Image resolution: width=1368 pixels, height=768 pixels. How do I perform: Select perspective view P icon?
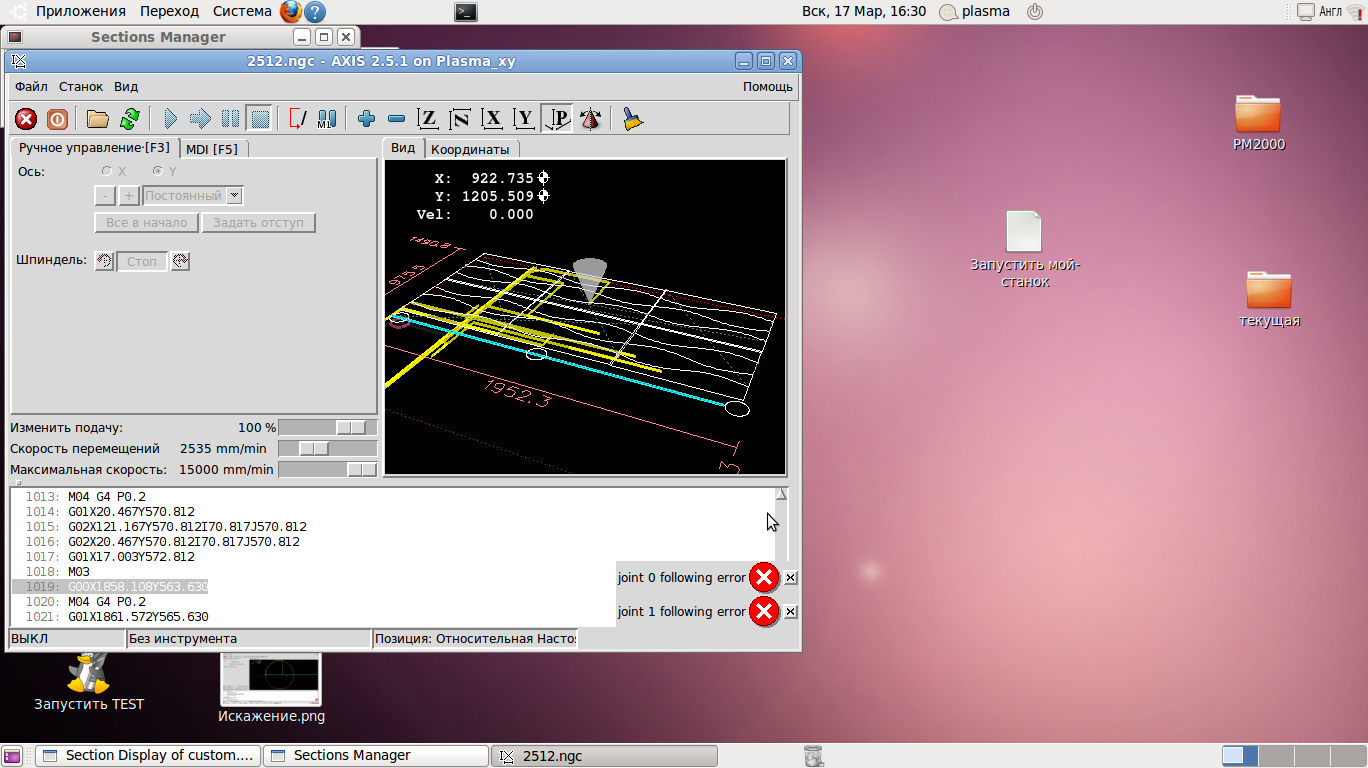tap(557, 120)
